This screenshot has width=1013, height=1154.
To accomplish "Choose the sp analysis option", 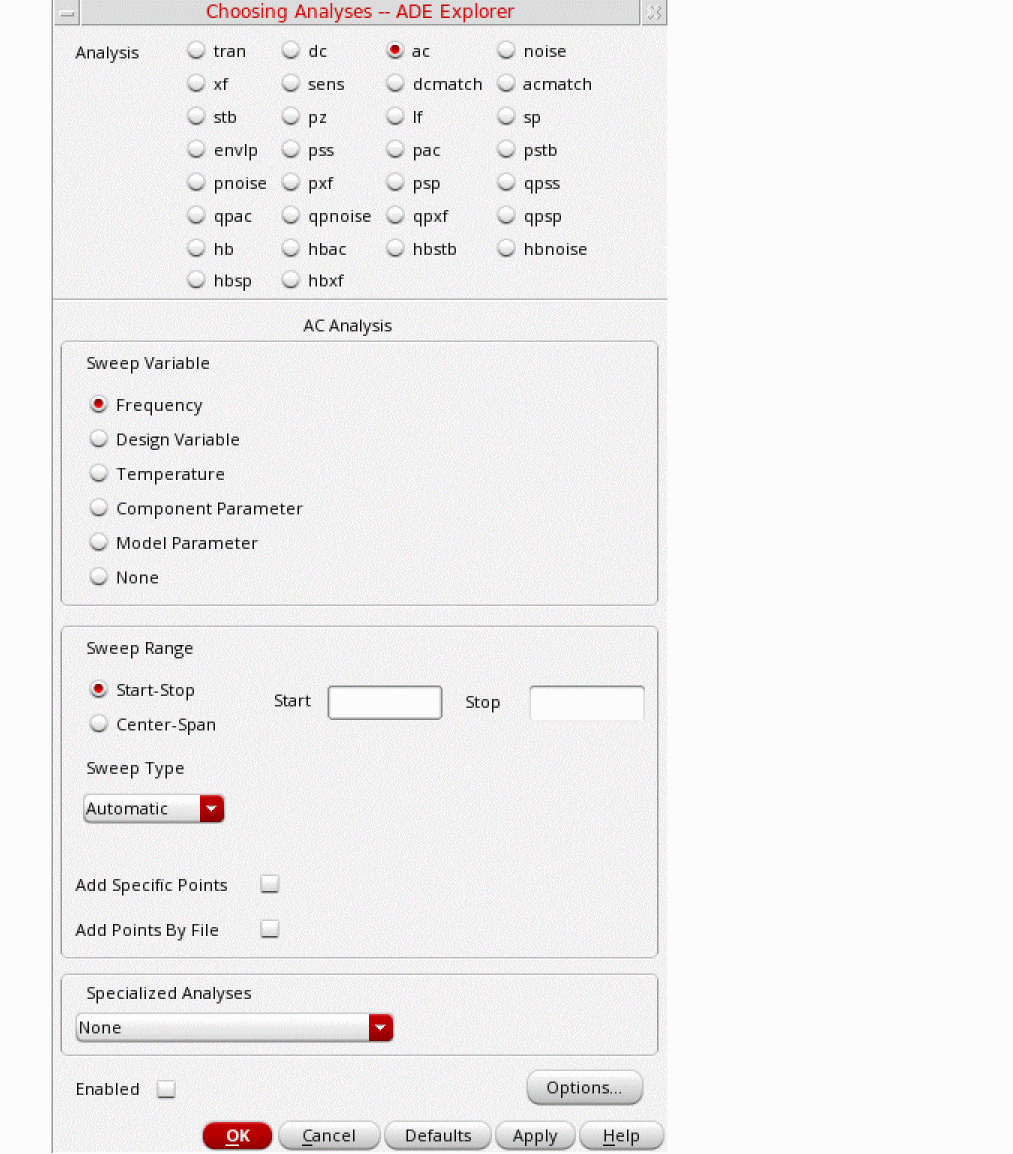I will click(506, 117).
